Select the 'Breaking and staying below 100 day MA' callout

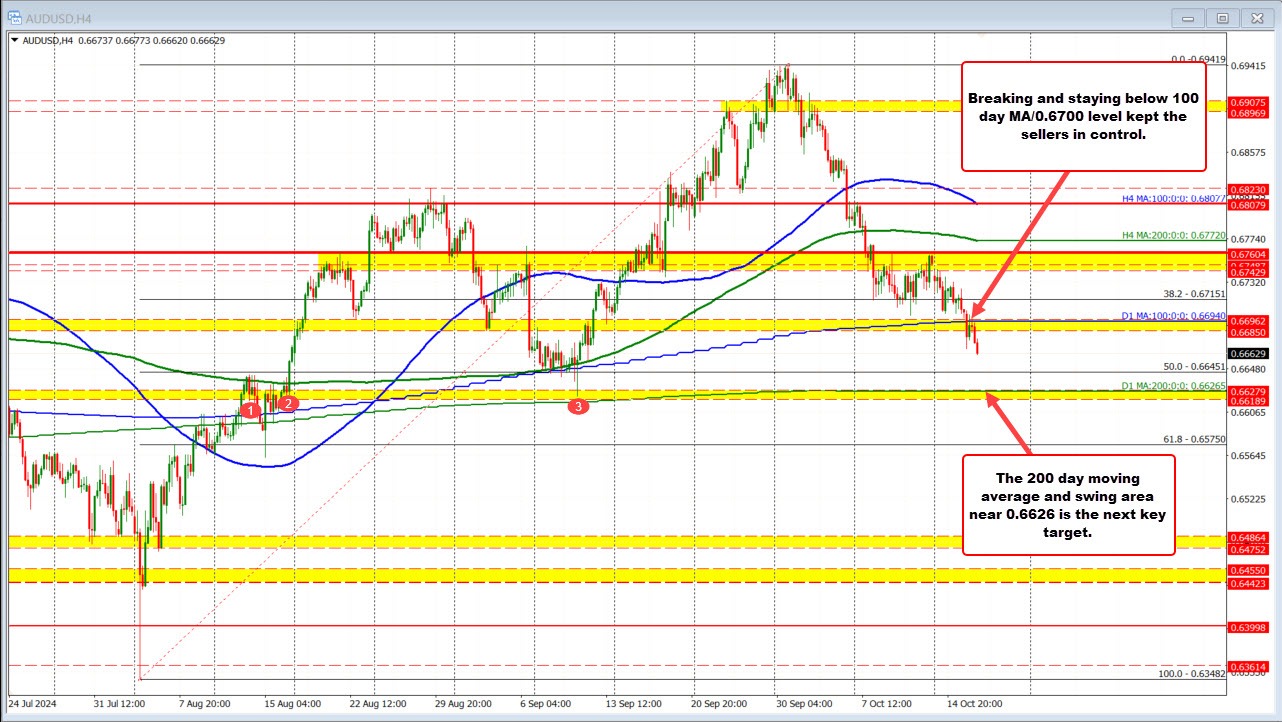(1082, 116)
